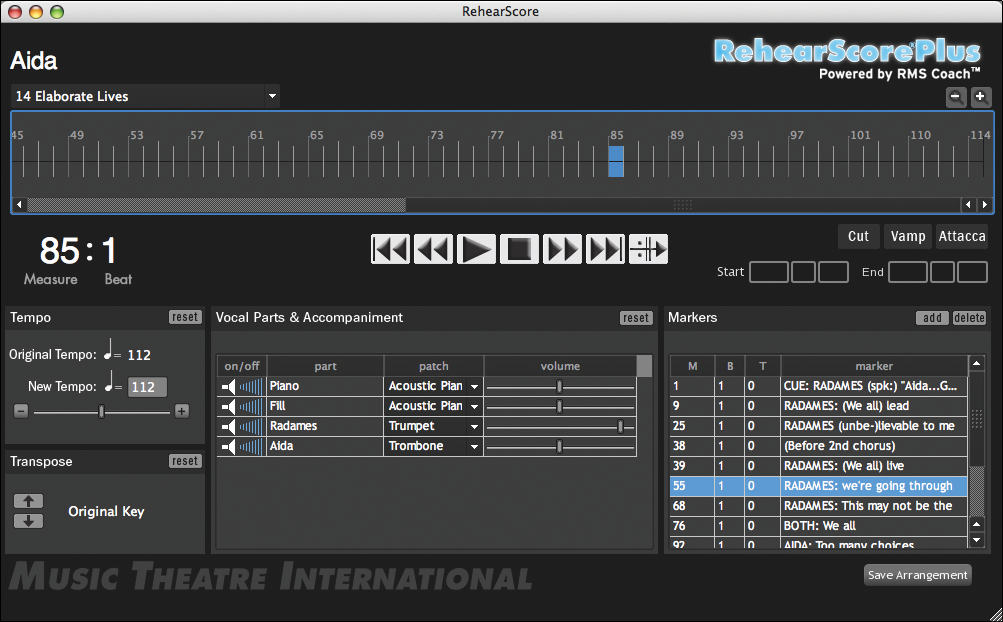
Task: Transpose down one step with down arrow
Action: click(28, 521)
